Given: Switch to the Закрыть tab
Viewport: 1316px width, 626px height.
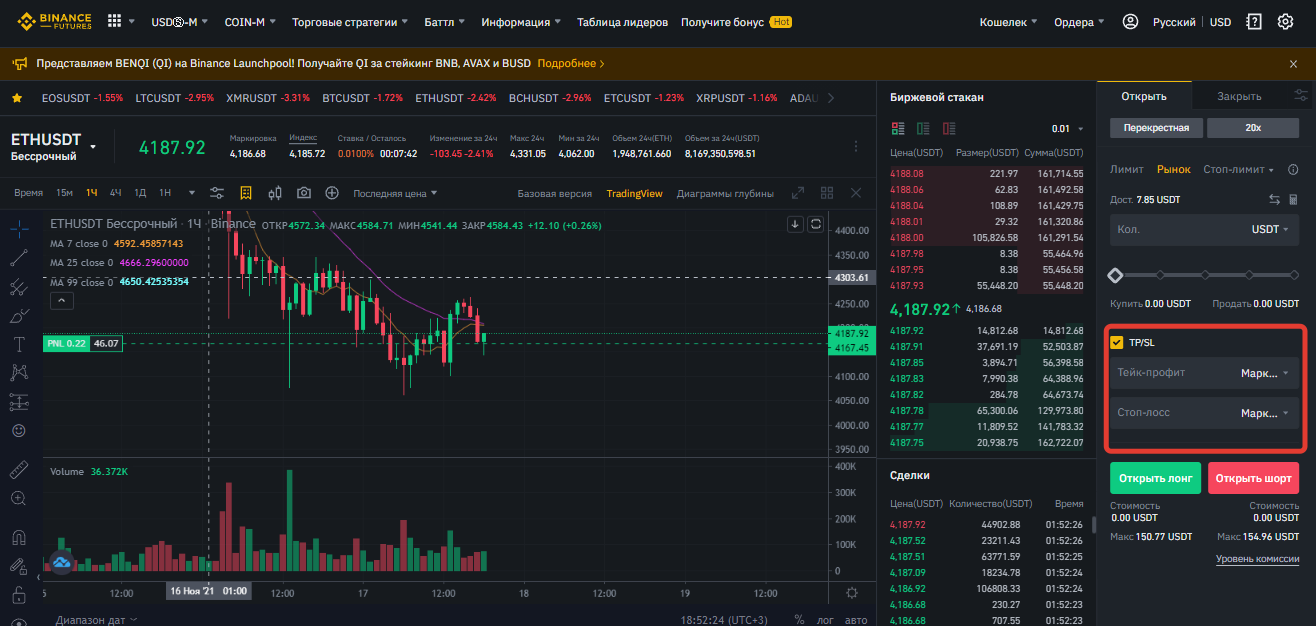Looking at the screenshot, I should click(1239, 97).
